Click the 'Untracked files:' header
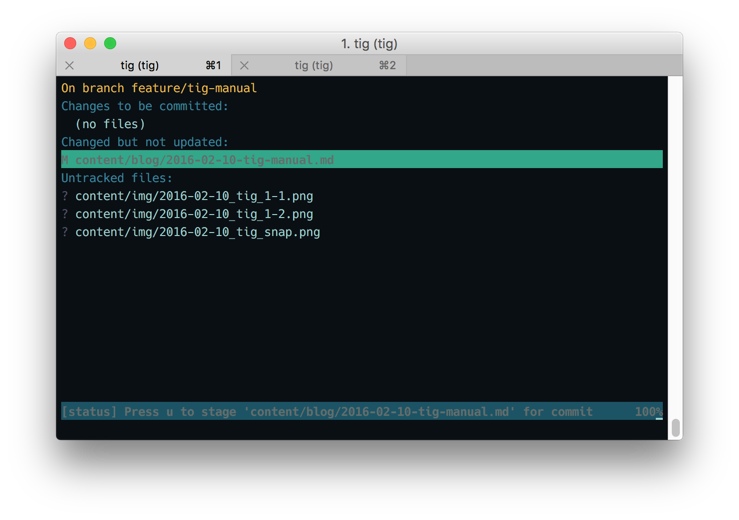The width and height of the screenshot is (739, 520). coord(117,178)
